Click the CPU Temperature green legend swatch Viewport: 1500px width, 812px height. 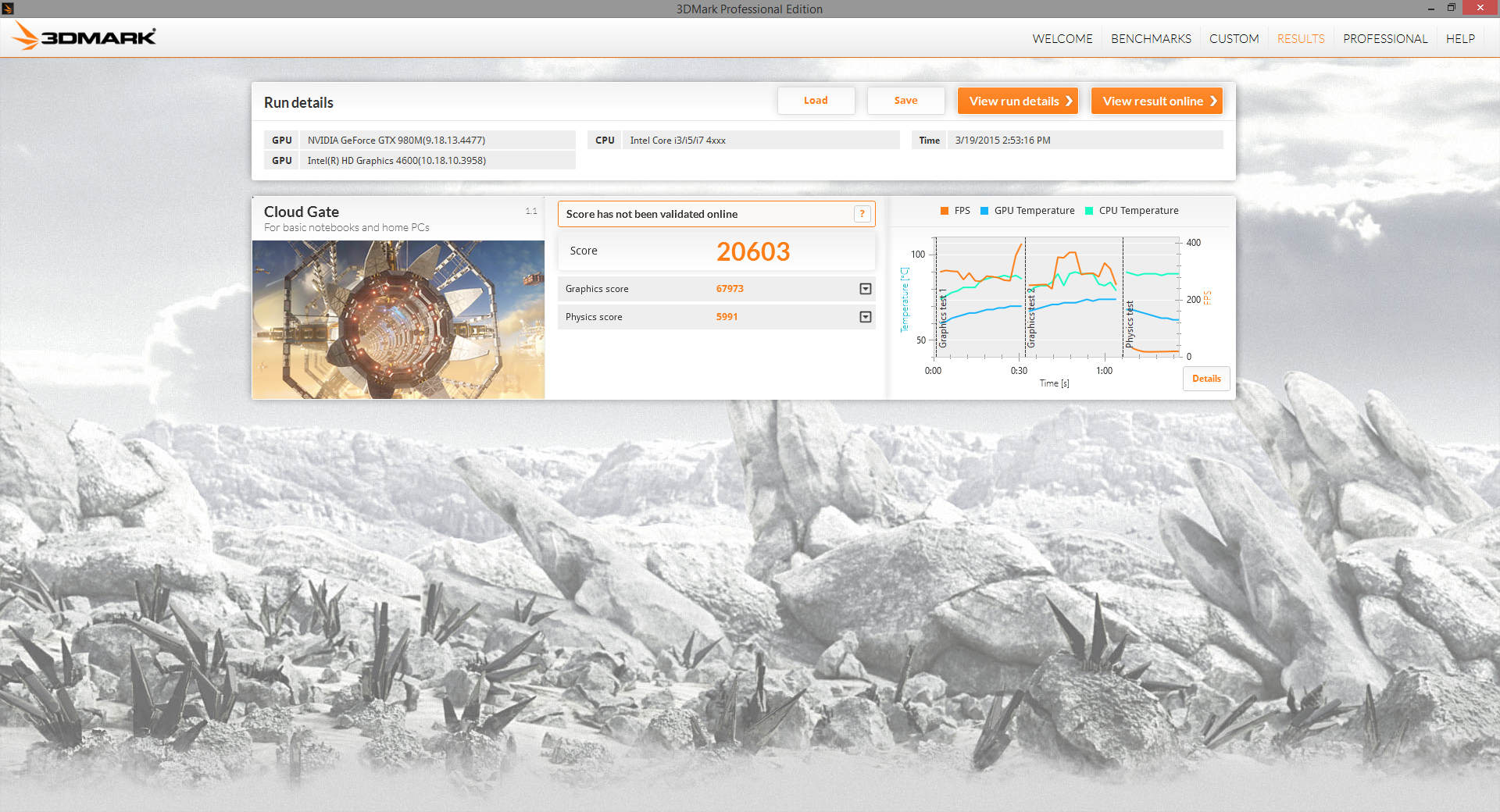coord(1089,211)
